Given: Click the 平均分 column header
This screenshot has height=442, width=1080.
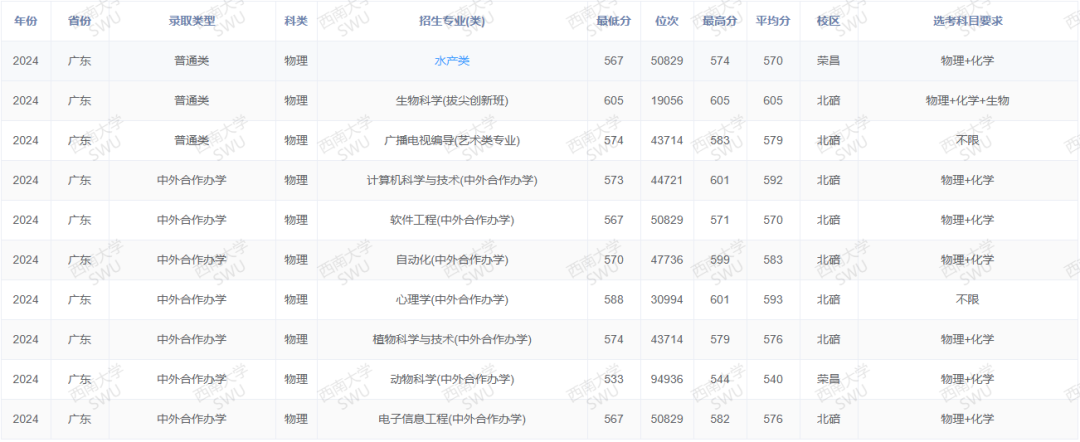Looking at the screenshot, I should [x=773, y=21].
